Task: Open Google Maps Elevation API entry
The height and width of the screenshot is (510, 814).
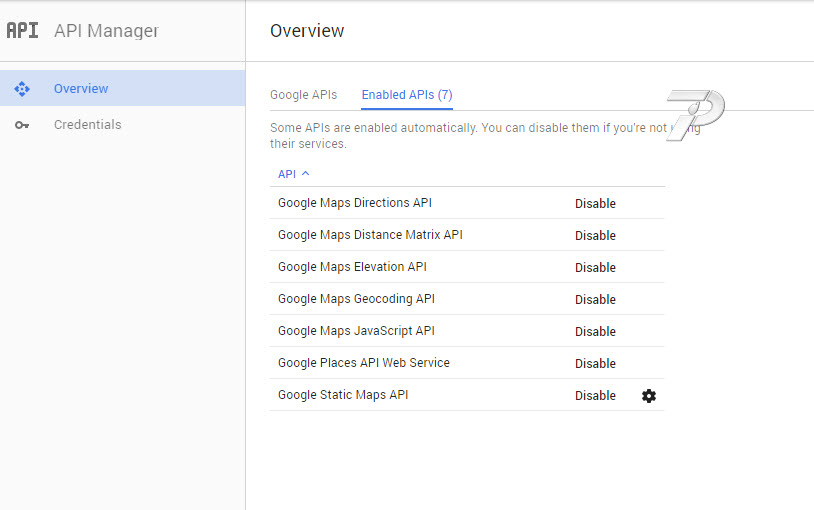Action: (352, 267)
